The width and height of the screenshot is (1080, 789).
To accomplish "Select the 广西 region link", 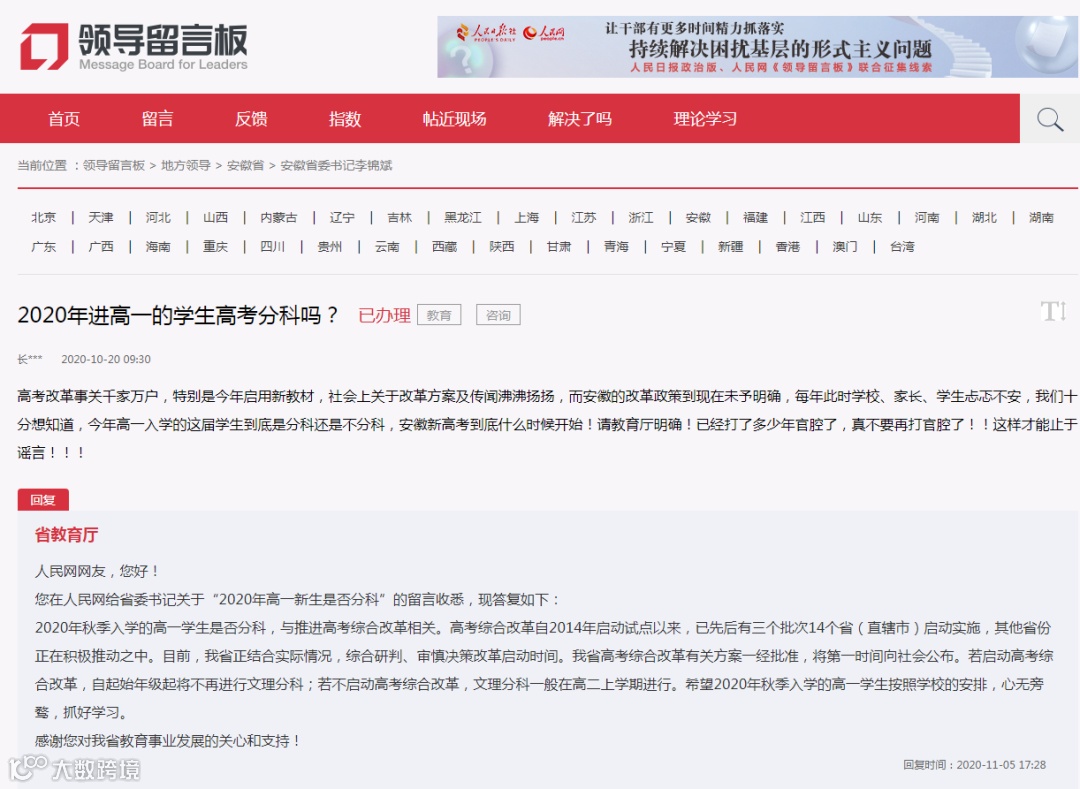I will [x=101, y=246].
